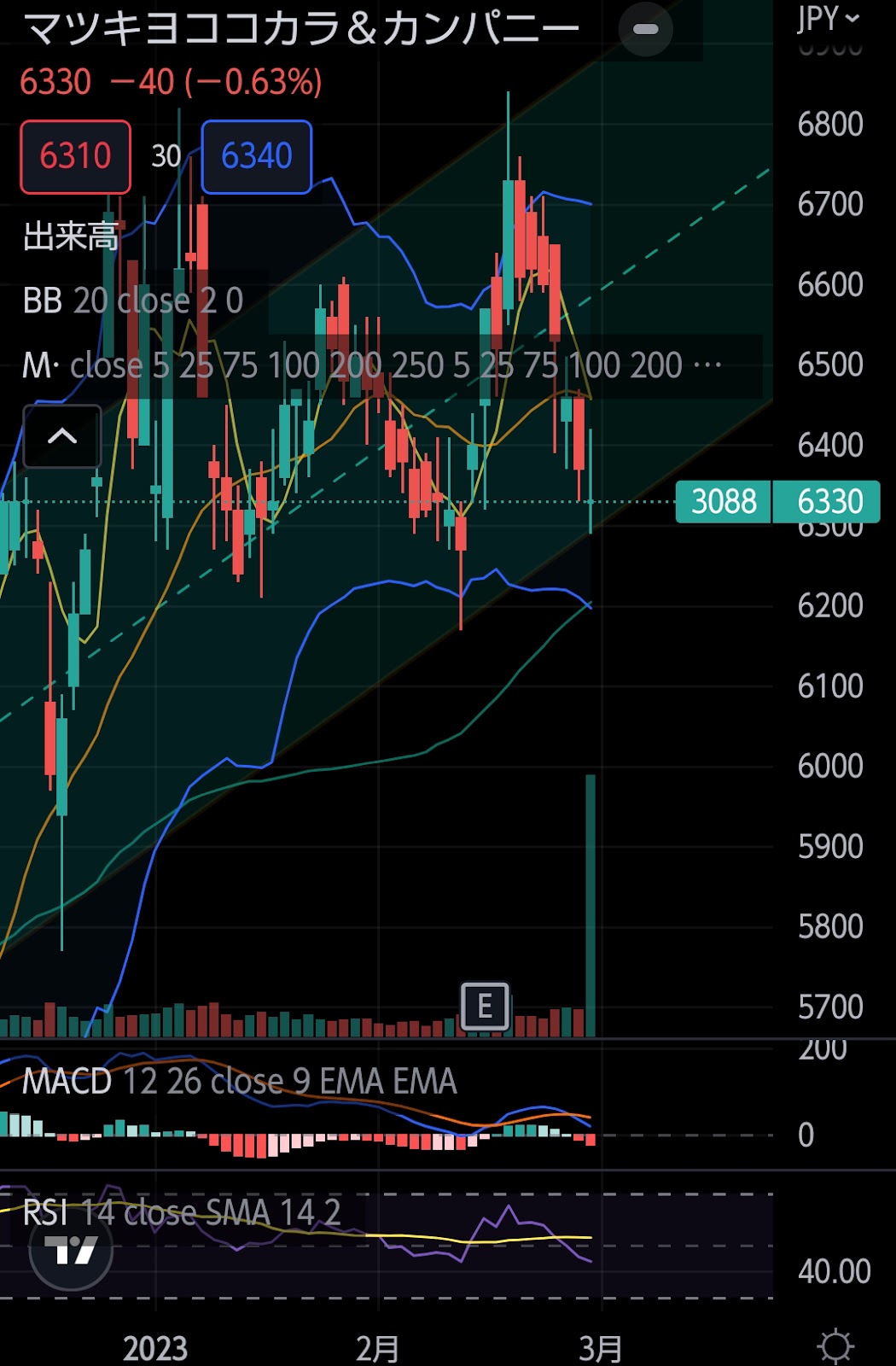Click the 2023 label on the time axis
This screenshot has height=1366, width=896.
pos(155,1348)
